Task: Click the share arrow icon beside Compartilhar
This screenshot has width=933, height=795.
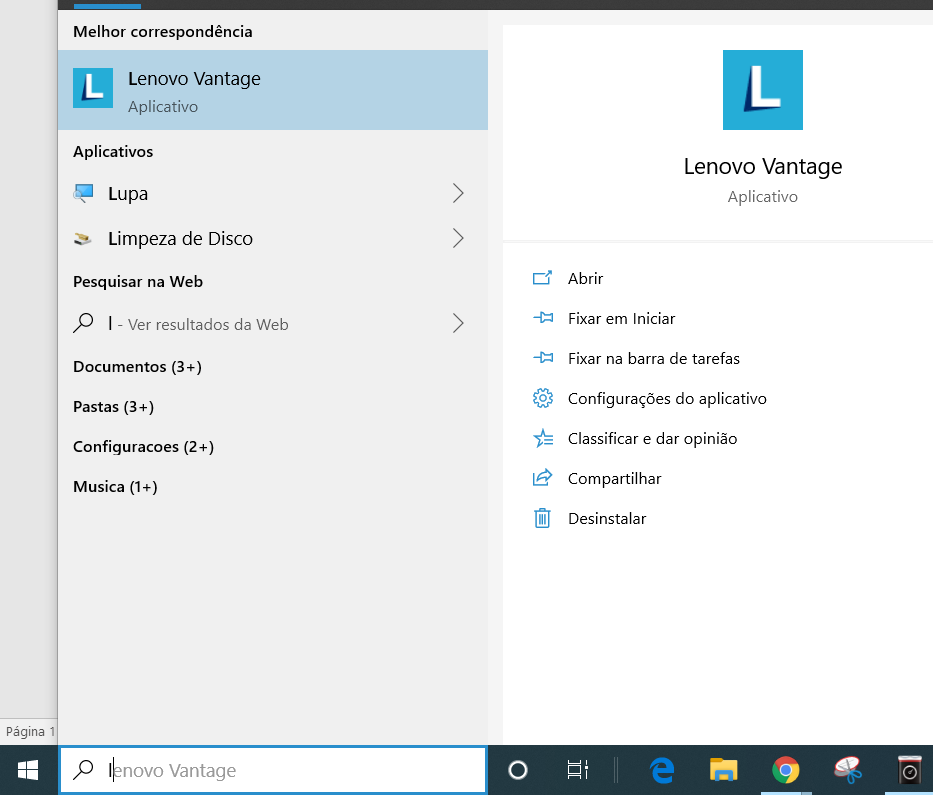Action: (542, 478)
